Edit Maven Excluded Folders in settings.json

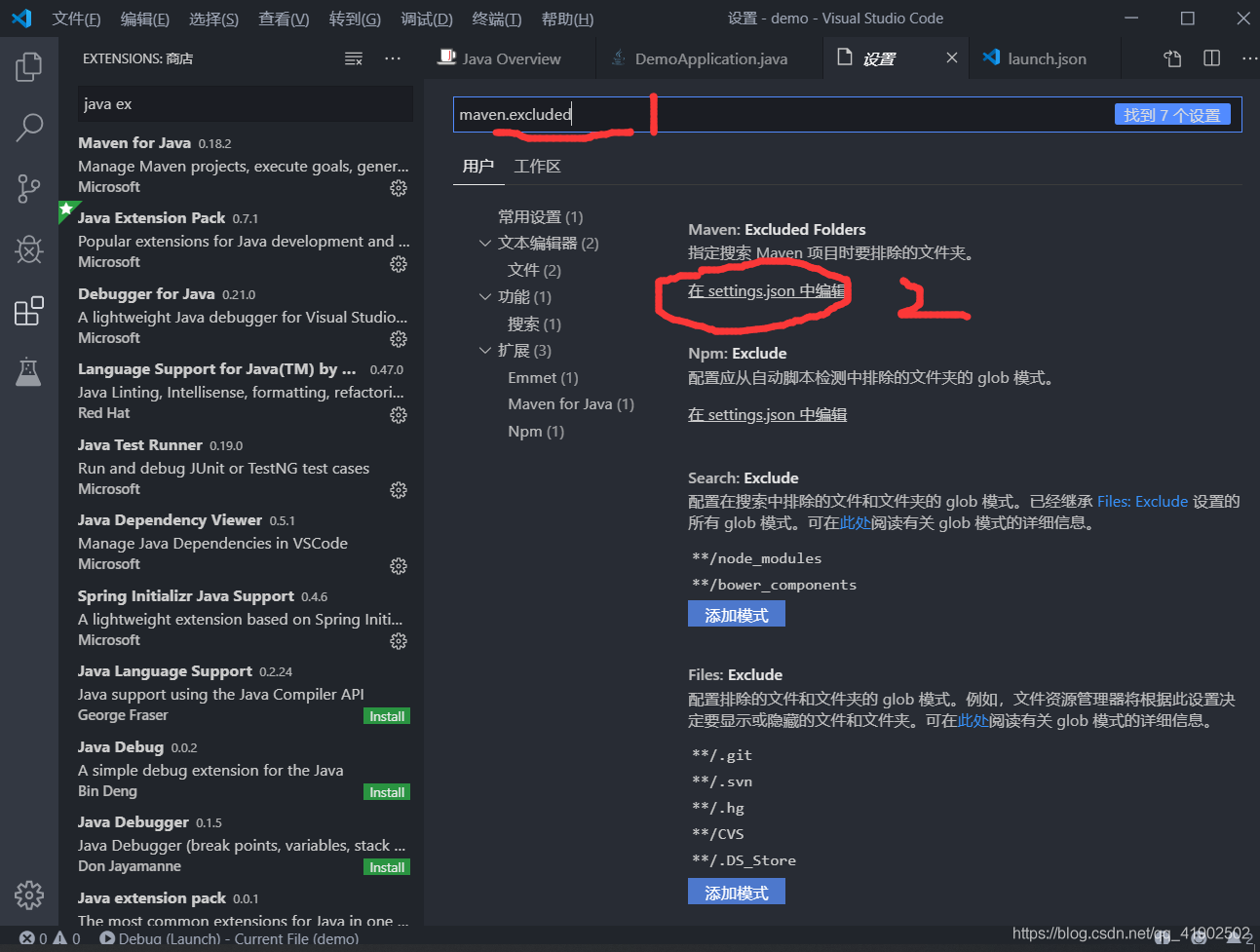[767, 291]
